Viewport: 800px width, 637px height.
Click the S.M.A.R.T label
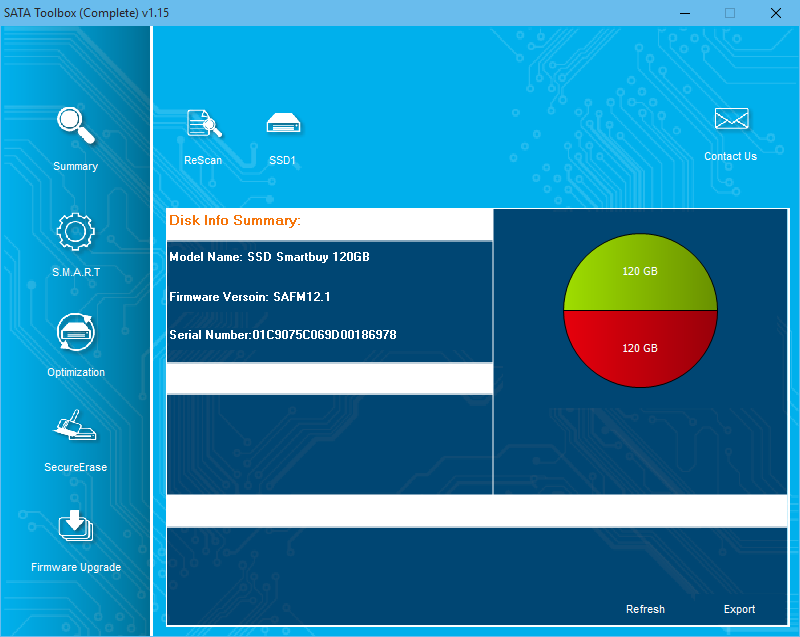coord(76,272)
